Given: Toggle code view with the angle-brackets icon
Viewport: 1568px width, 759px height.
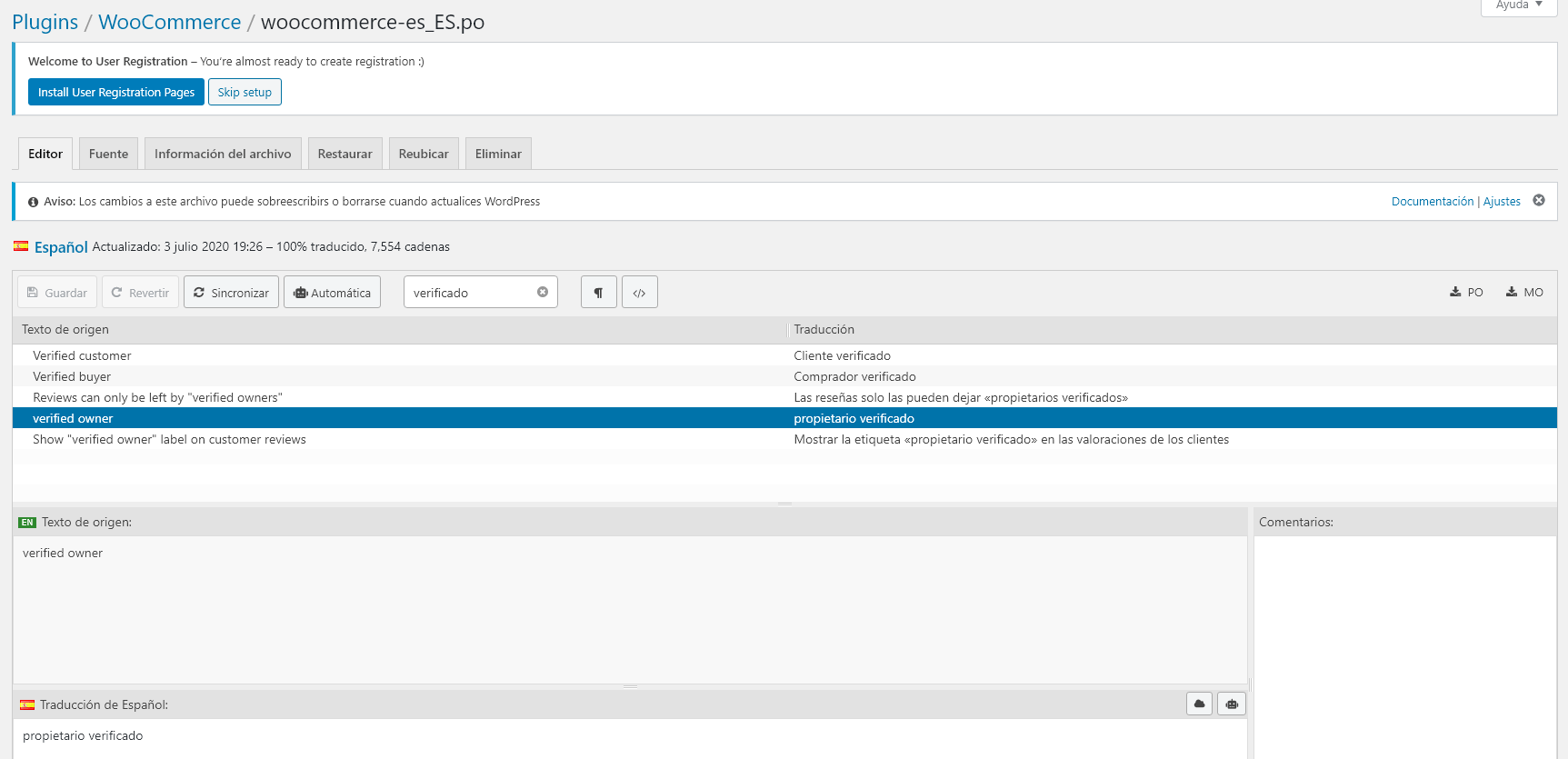Looking at the screenshot, I should (x=640, y=293).
